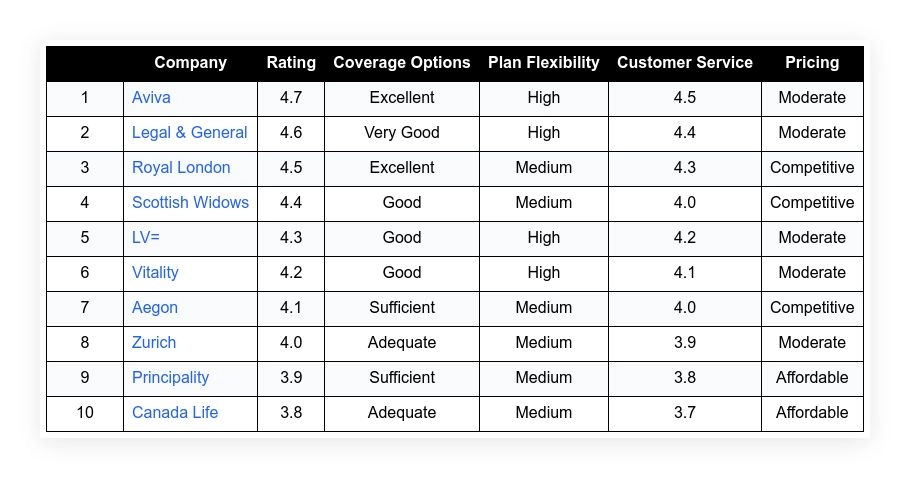Visit the Vitality link

point(155,272)
